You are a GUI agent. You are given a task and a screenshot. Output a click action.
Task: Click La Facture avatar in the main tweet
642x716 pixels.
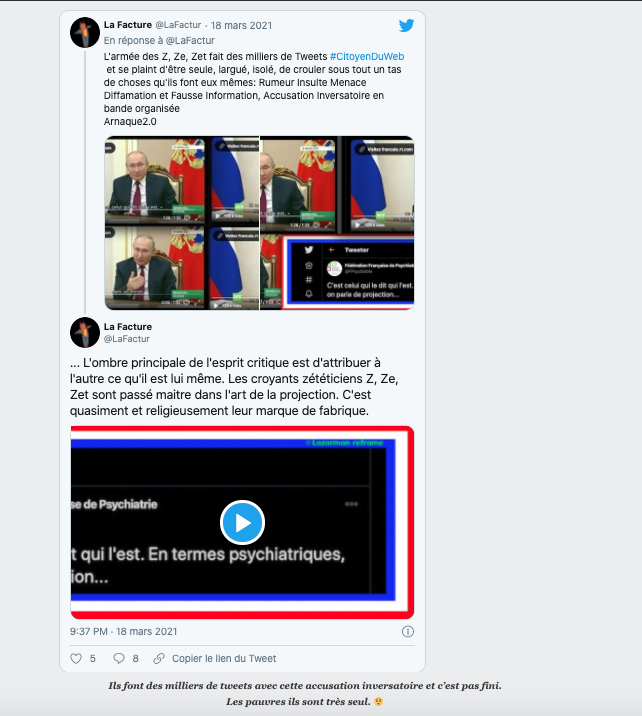click(85, 332)
